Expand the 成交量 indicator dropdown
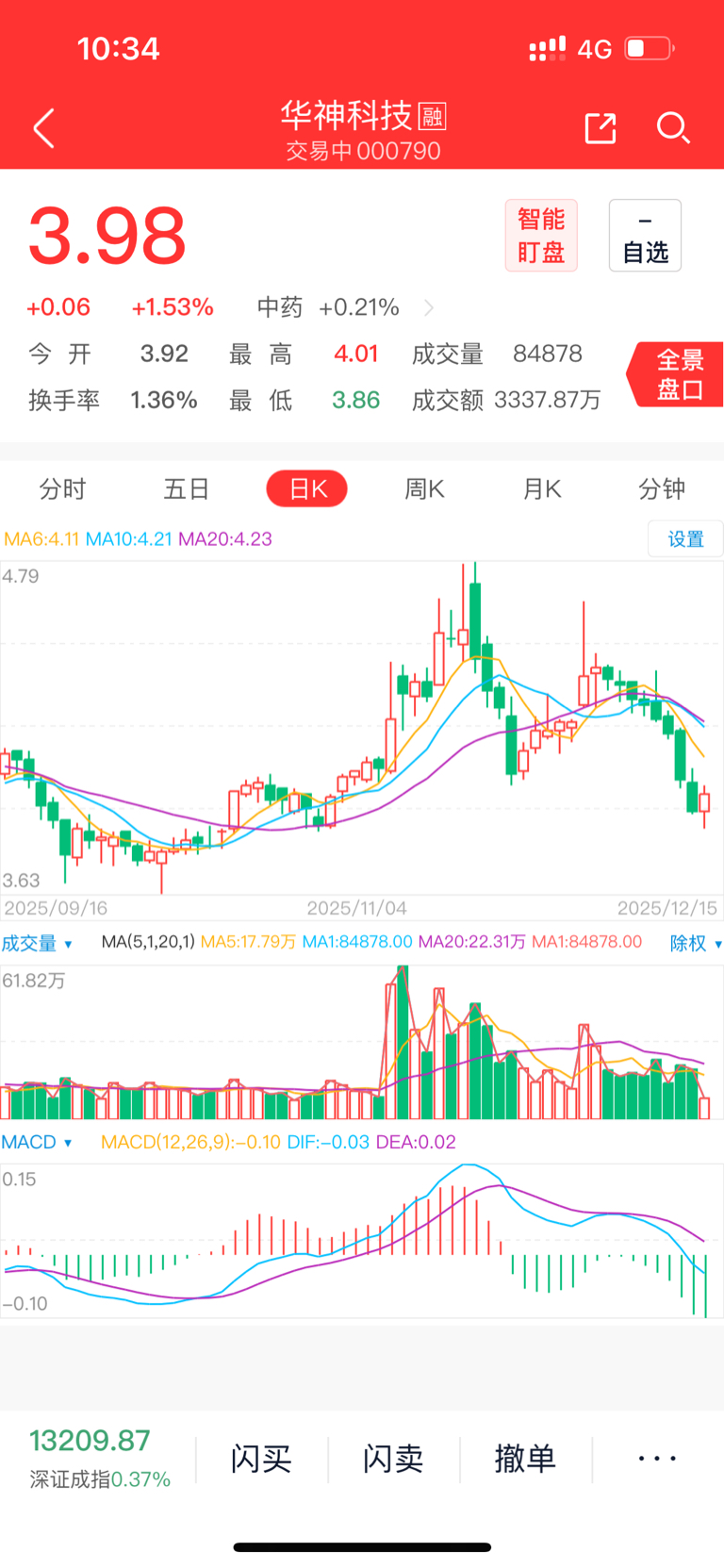Viewport: 724px width, 1568px height. click(x=37, y=943)
